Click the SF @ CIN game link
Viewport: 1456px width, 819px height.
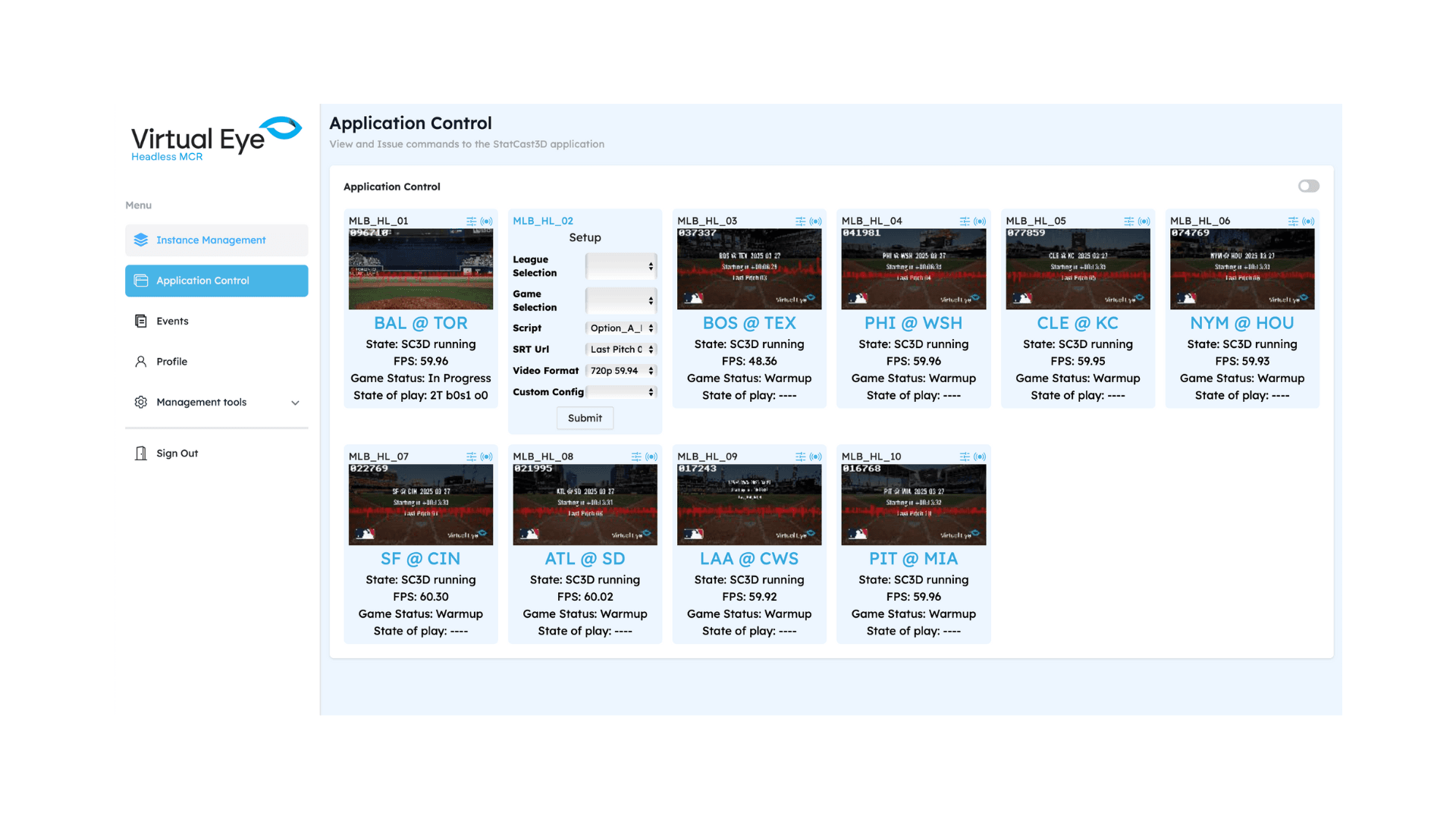(421, 559)
